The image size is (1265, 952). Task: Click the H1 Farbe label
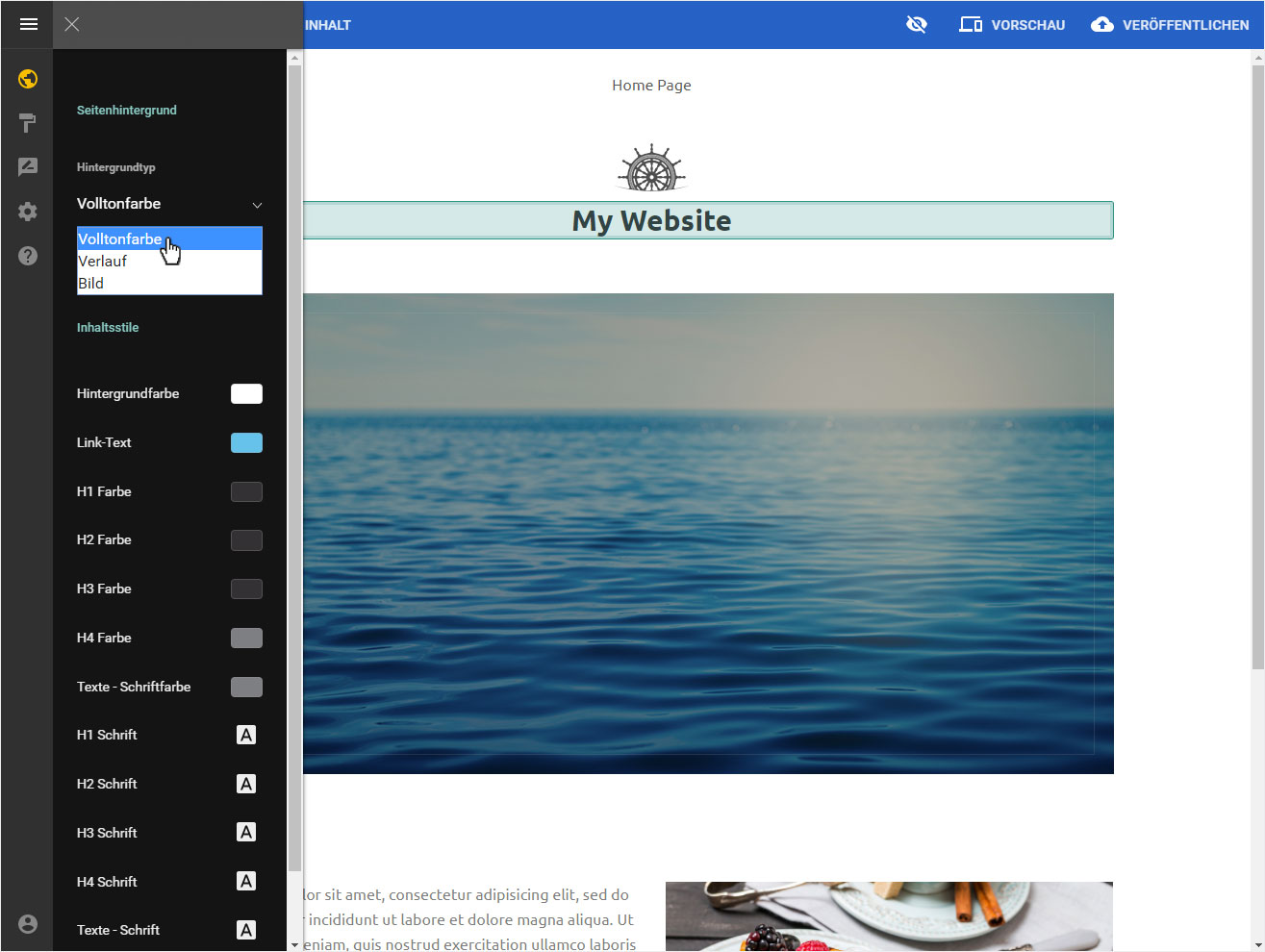[104, 491]
